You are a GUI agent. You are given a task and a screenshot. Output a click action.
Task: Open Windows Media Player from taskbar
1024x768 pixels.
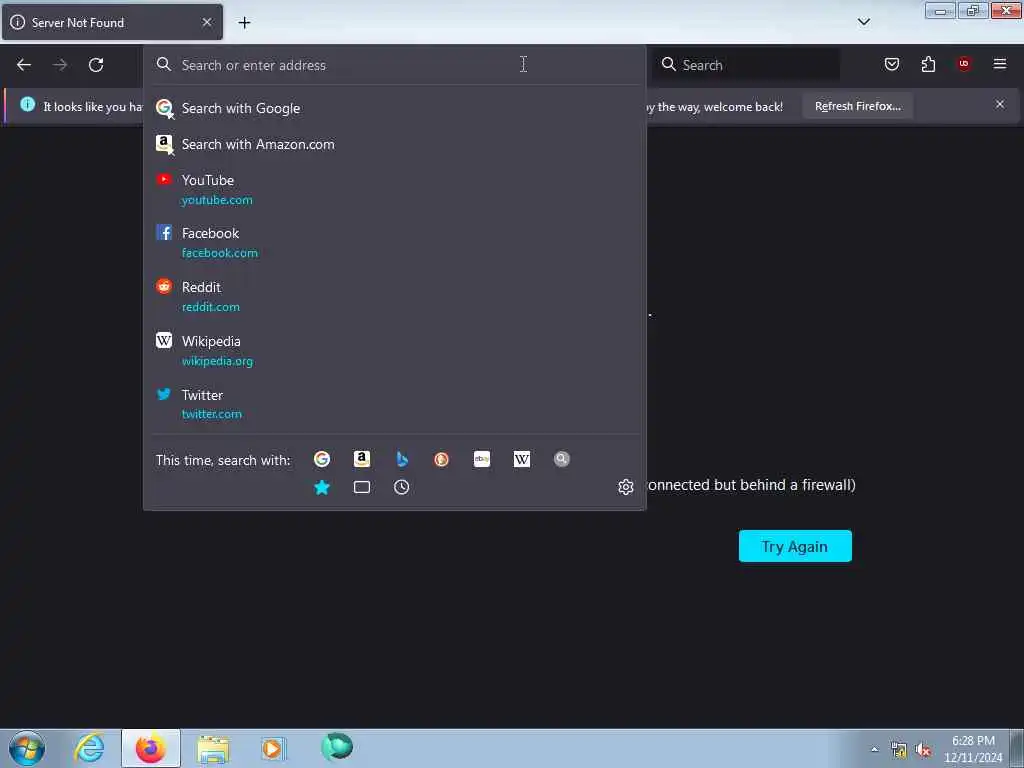(273, 748)
